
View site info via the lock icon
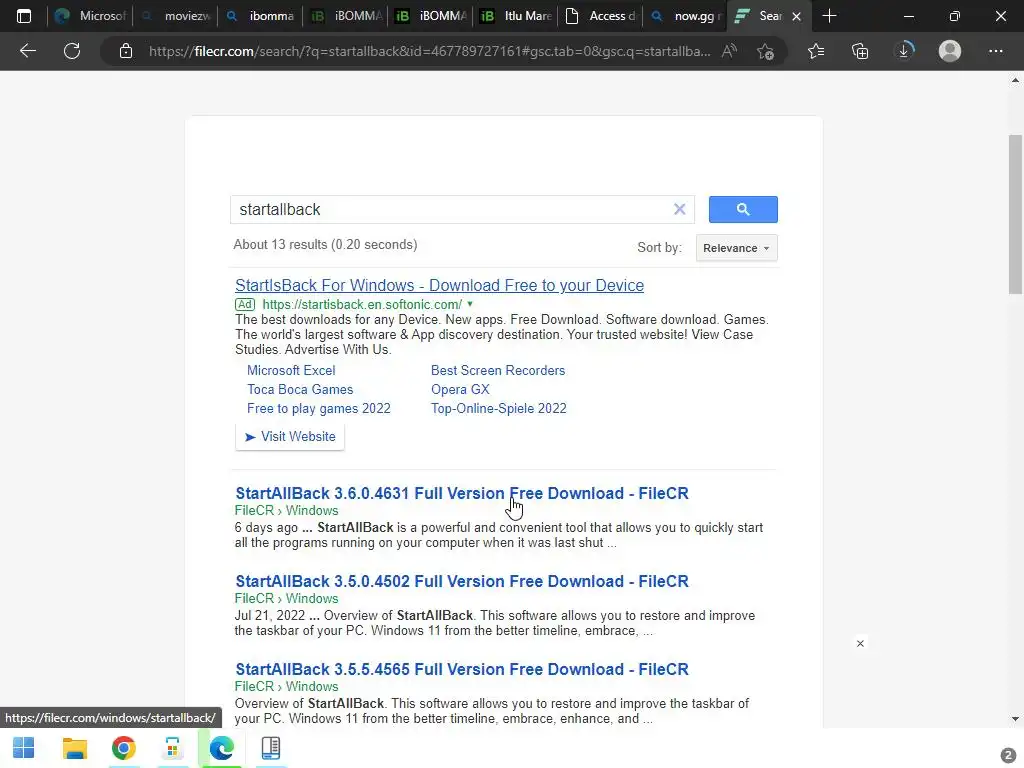point(126,51)
